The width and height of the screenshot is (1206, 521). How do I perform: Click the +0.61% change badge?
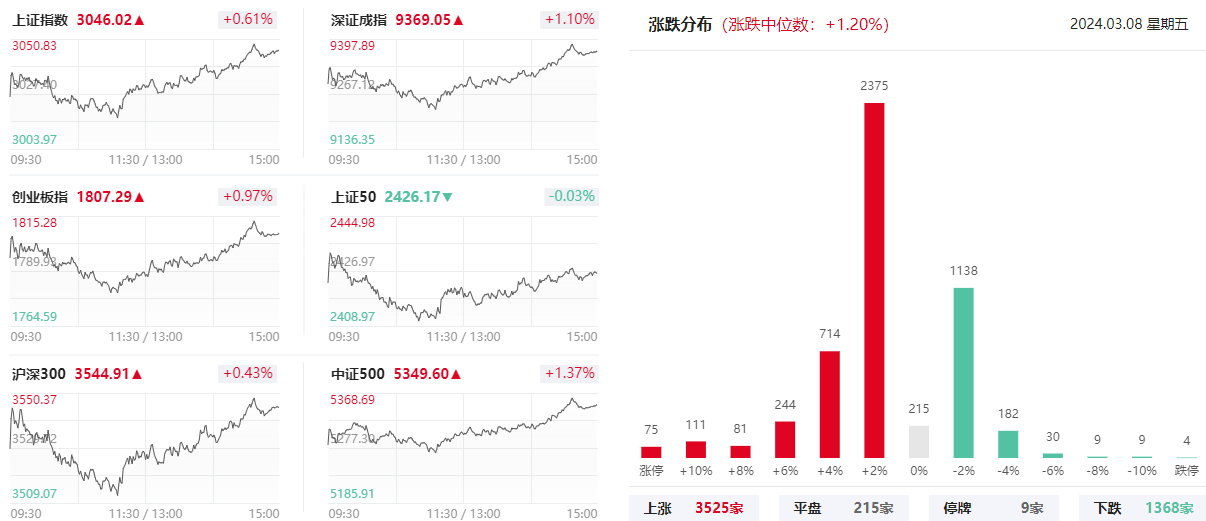click(x=247, y=20)
